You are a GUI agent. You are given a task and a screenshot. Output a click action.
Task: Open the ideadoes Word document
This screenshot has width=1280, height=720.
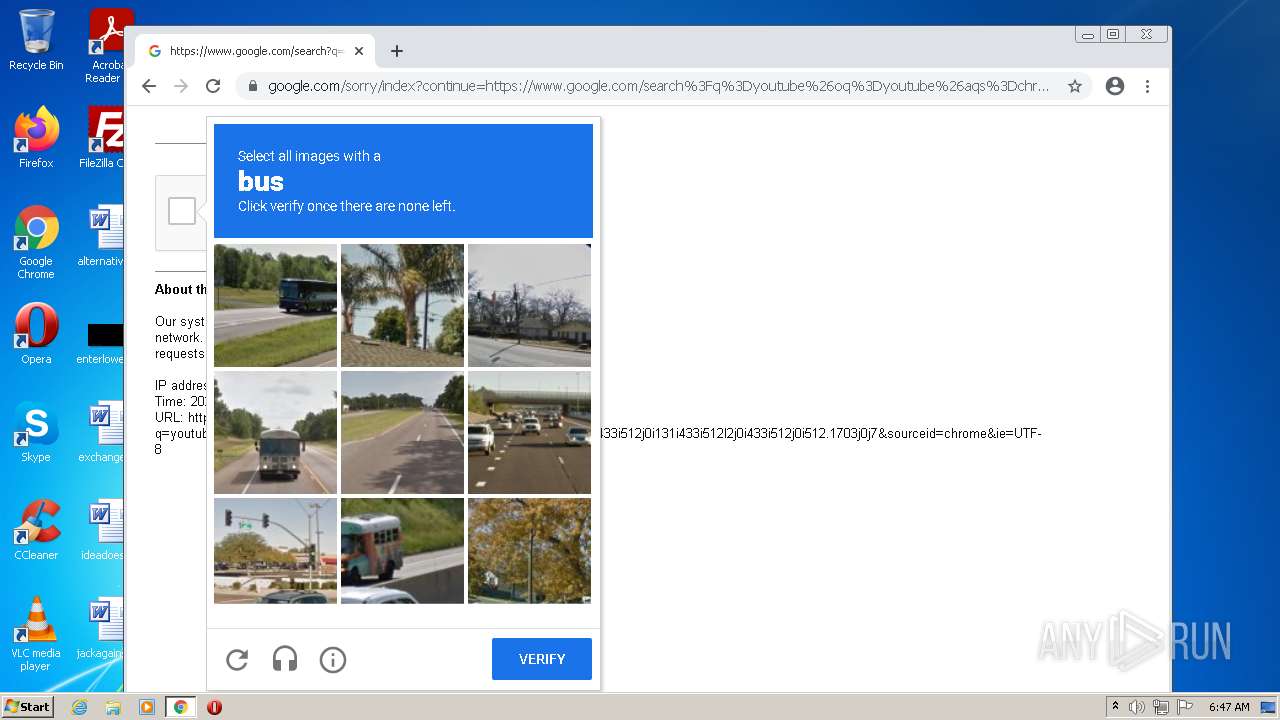coord(103,530)
